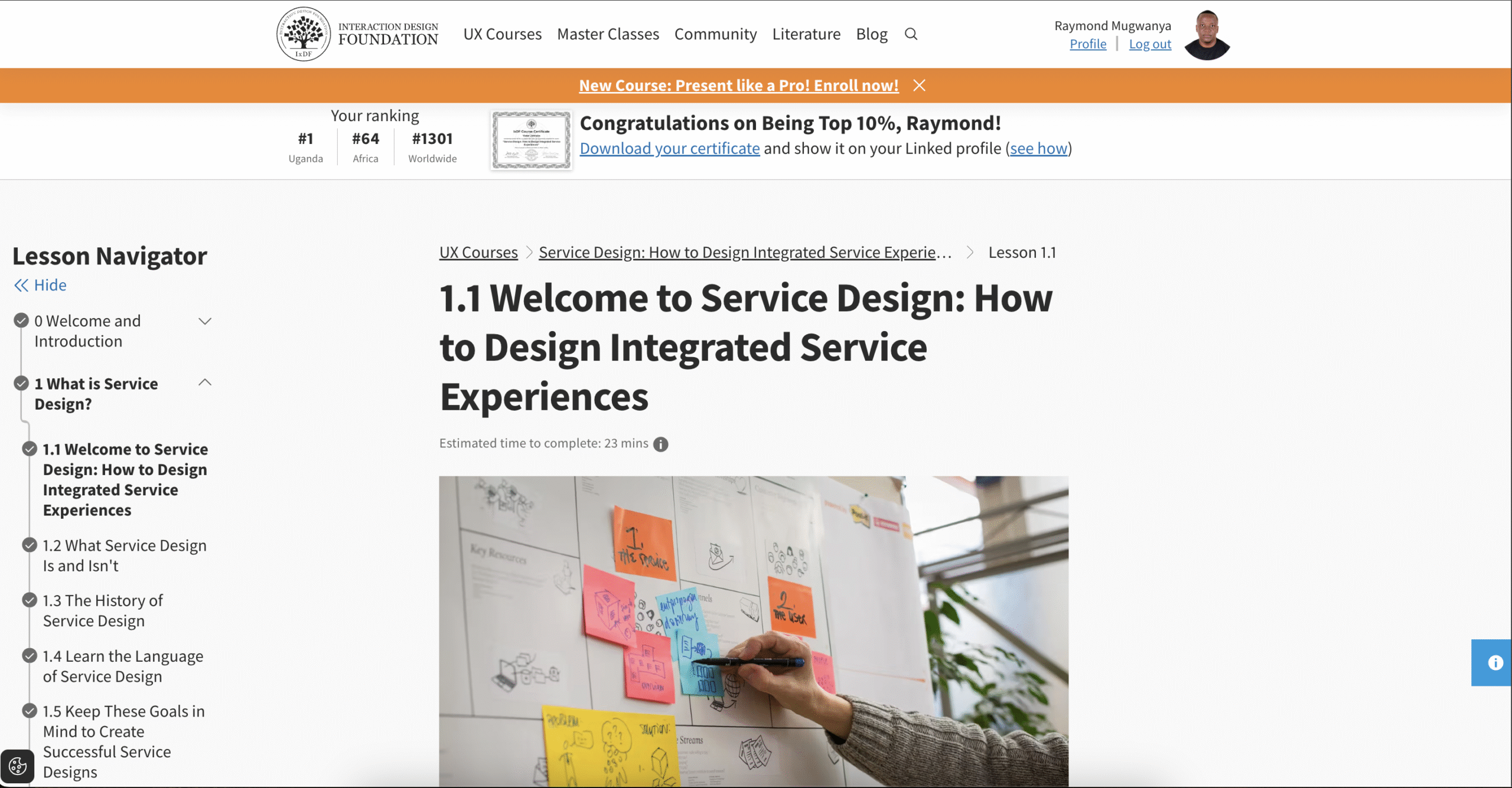The width and height of the screenshot is (1512, 788).
Task: Click Download your certificate link
Action: (x=669, y=148)
